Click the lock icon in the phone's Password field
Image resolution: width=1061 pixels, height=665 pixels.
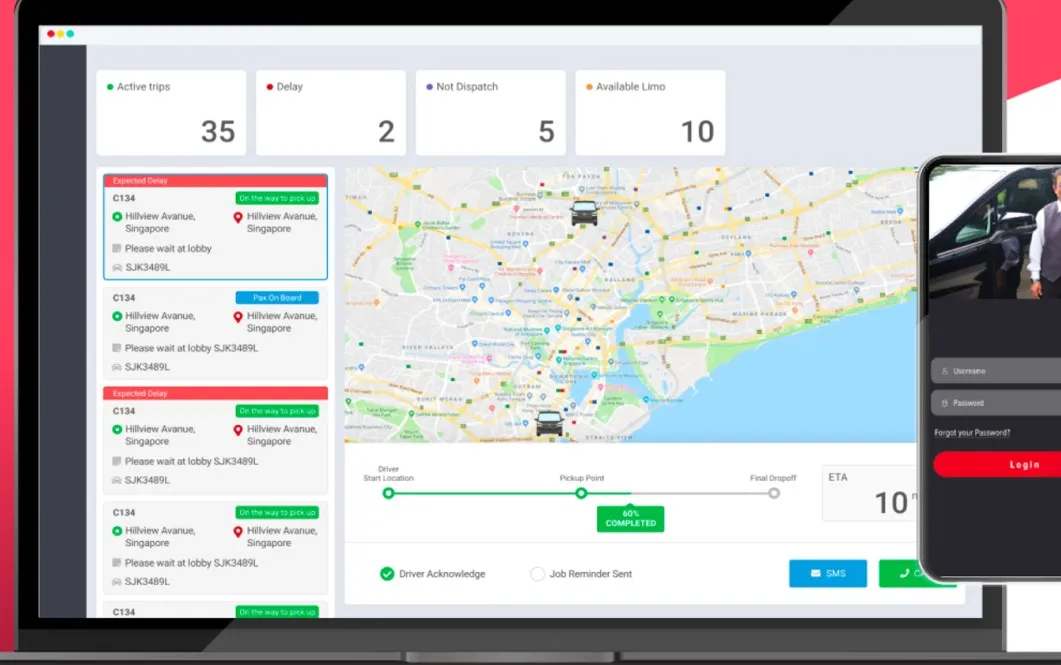click(x=945, y=403)
